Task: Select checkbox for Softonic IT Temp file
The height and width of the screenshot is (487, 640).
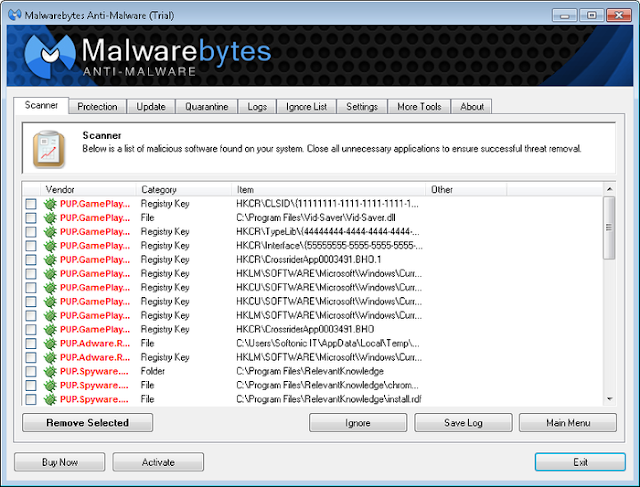Action: [x=31, y=343]
